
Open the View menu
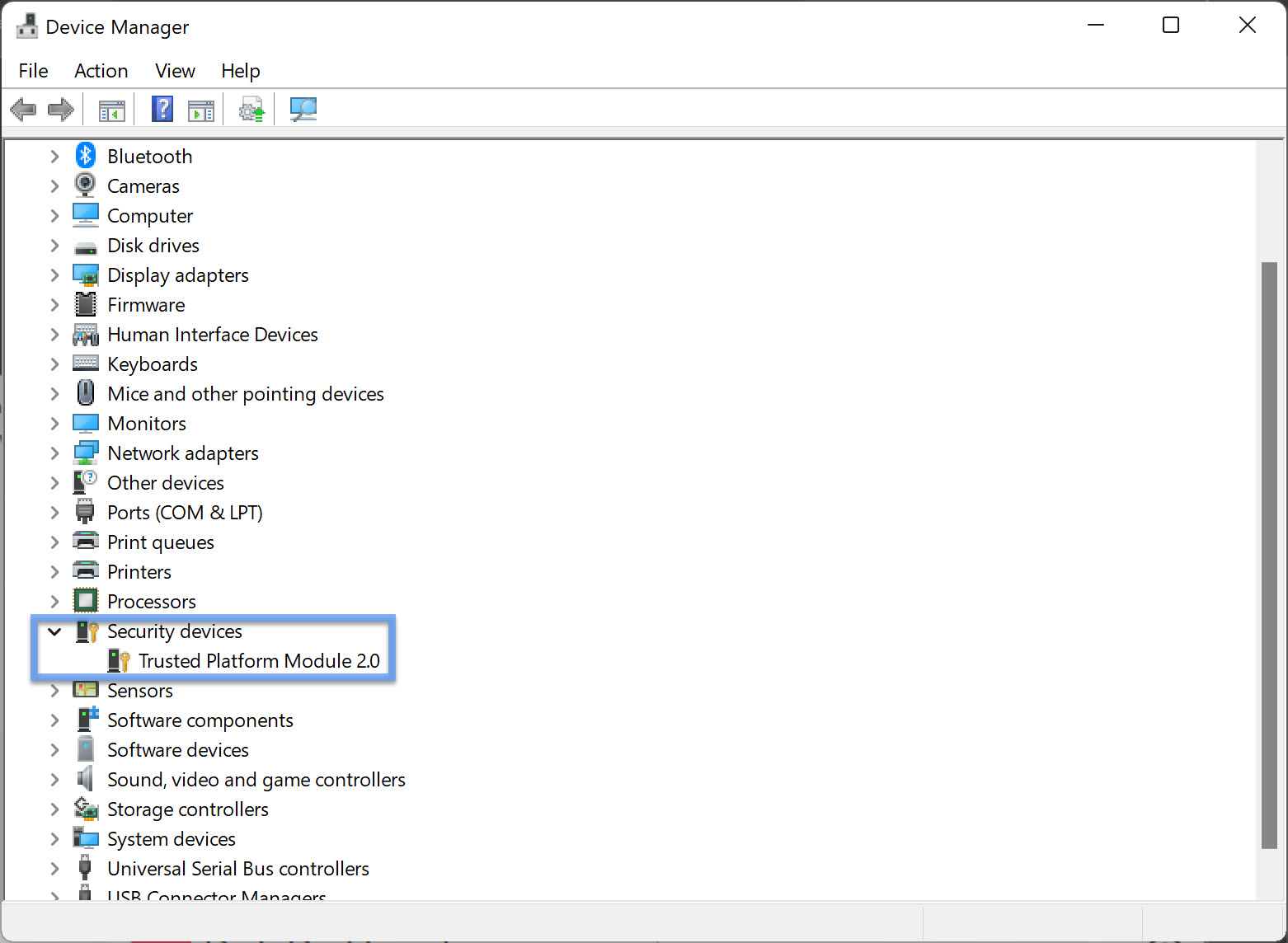(x=174, y=71)
